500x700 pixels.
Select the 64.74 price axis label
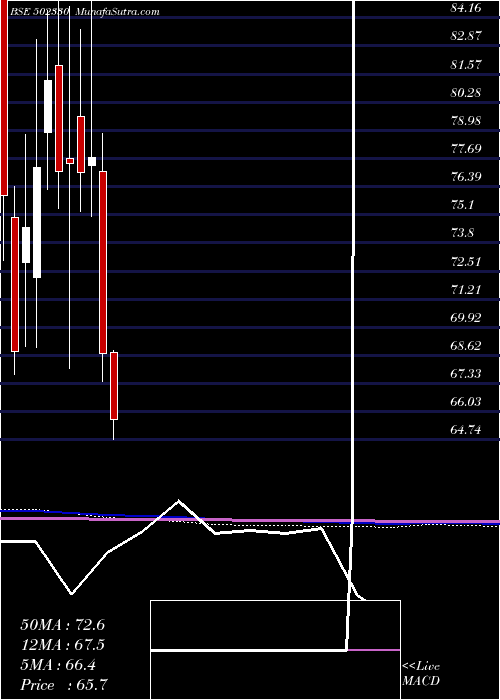click(x=466, y=430)
